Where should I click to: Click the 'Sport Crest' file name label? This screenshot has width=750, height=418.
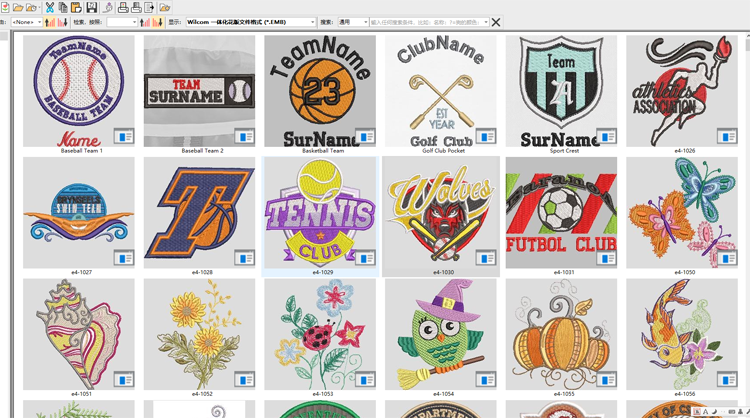pos(564,151)
